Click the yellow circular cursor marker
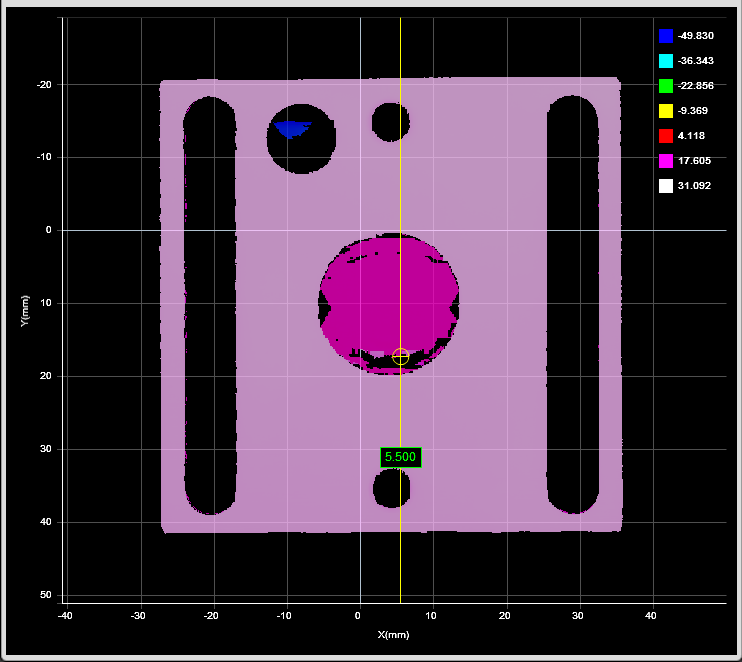742x662 pixels. coord(400,356)
